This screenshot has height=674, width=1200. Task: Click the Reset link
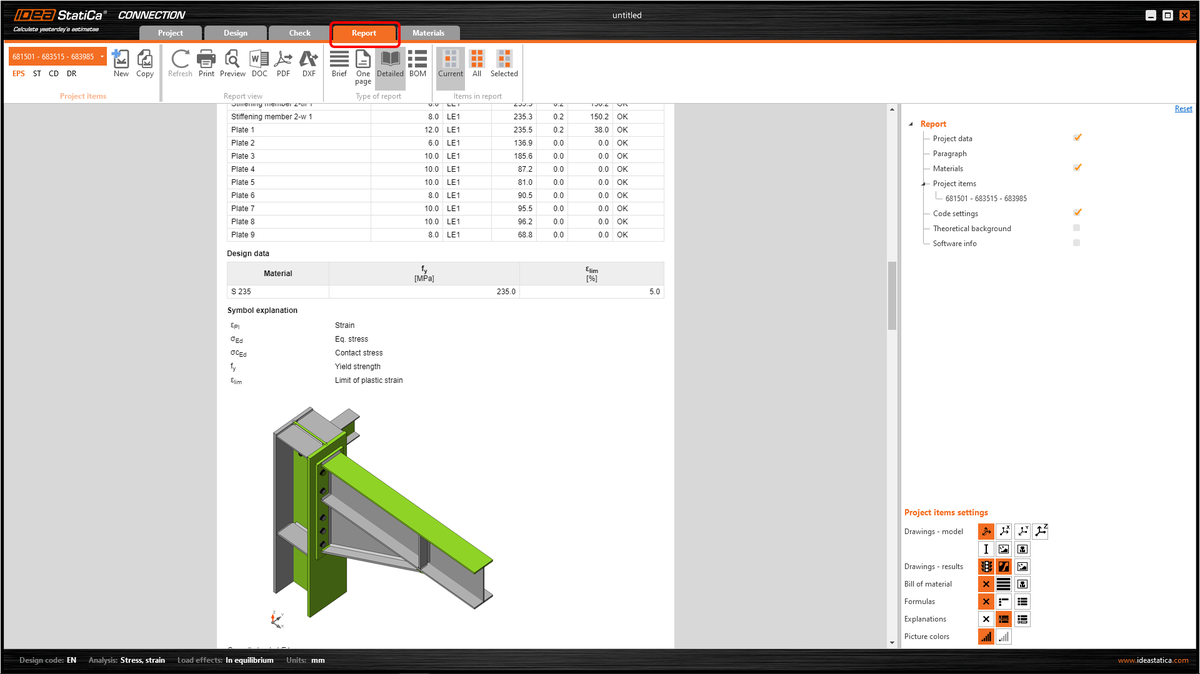tap(1184, 107)
